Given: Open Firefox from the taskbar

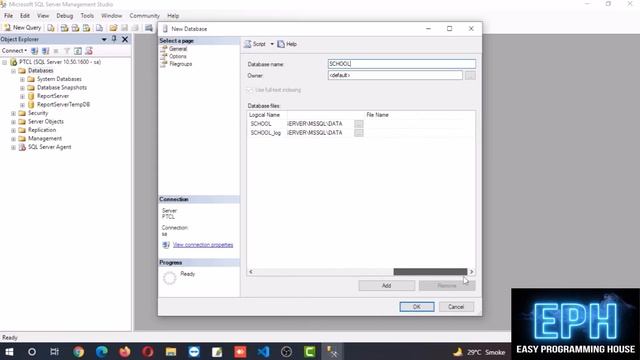Looking at the screenshot, I should (125, 351).
